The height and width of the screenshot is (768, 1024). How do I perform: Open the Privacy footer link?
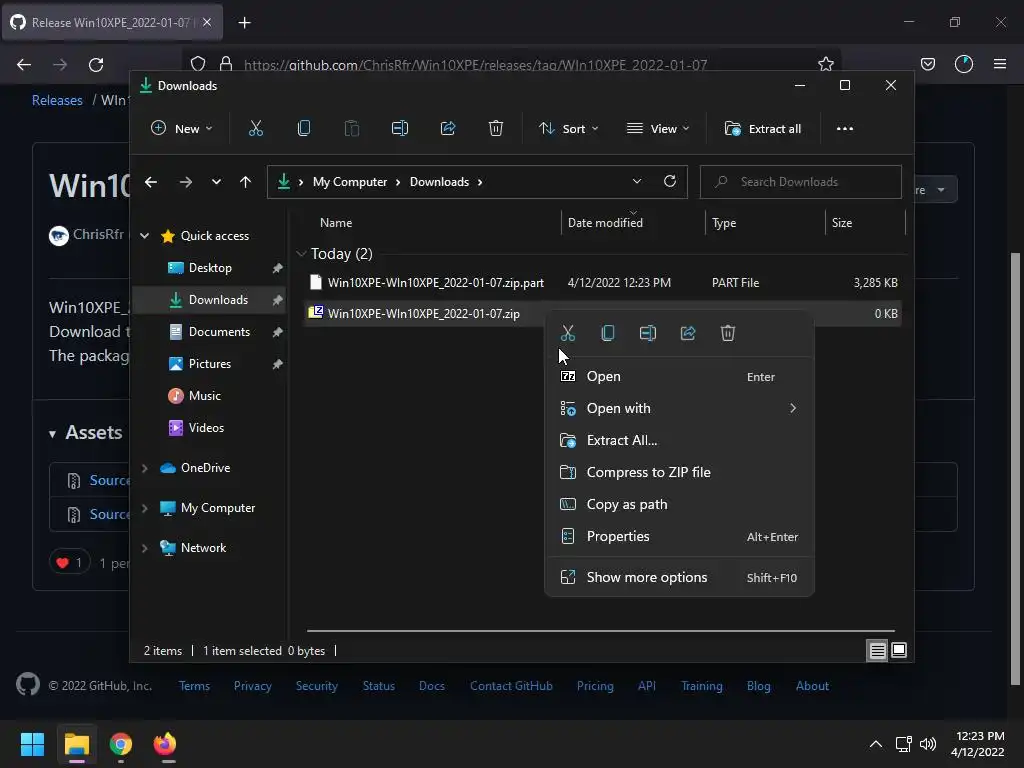[x=253, y=686]
